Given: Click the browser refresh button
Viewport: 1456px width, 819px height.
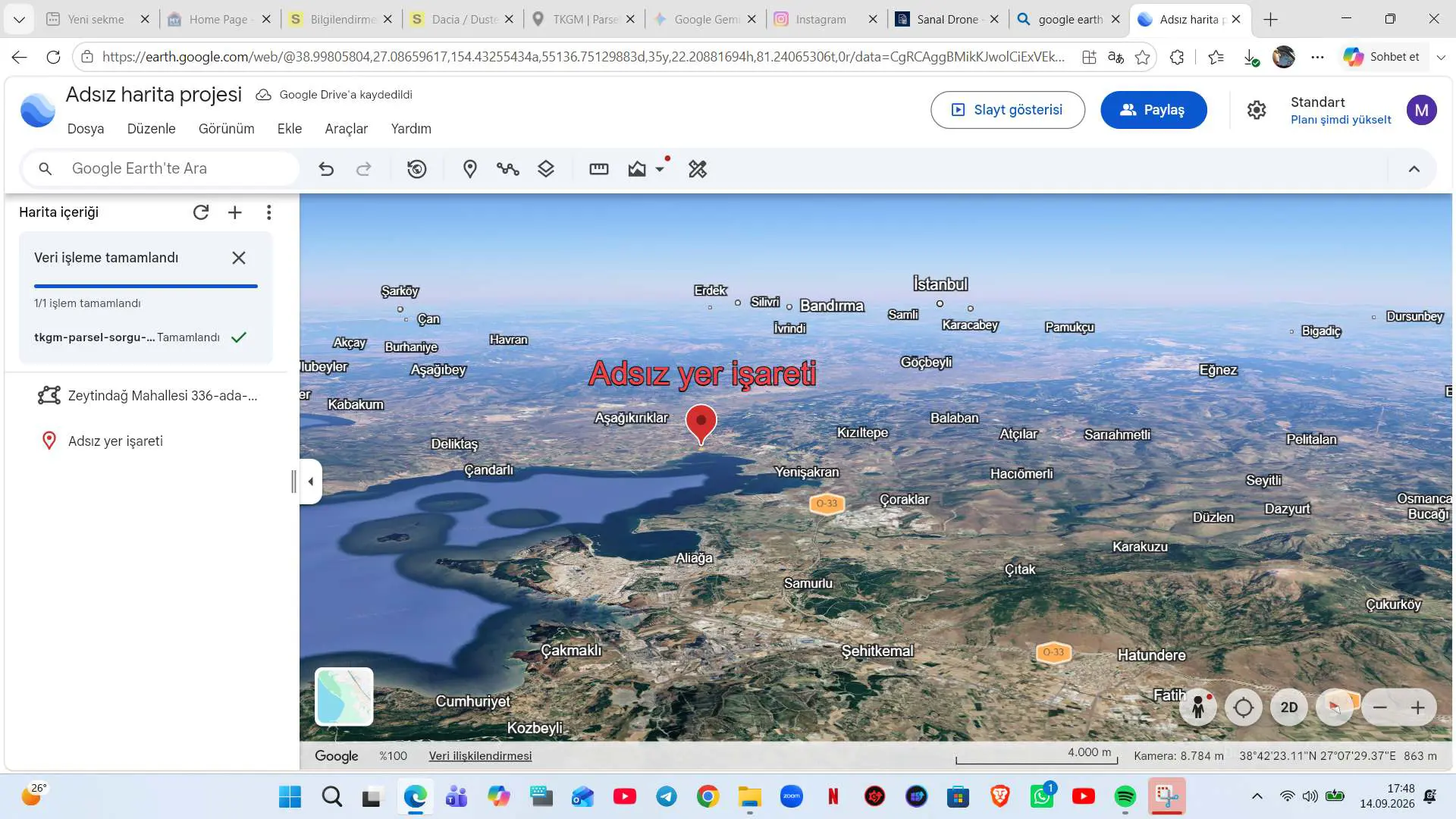Looking at the screenshot, I should pyautogui.click(x=53, y=57).
